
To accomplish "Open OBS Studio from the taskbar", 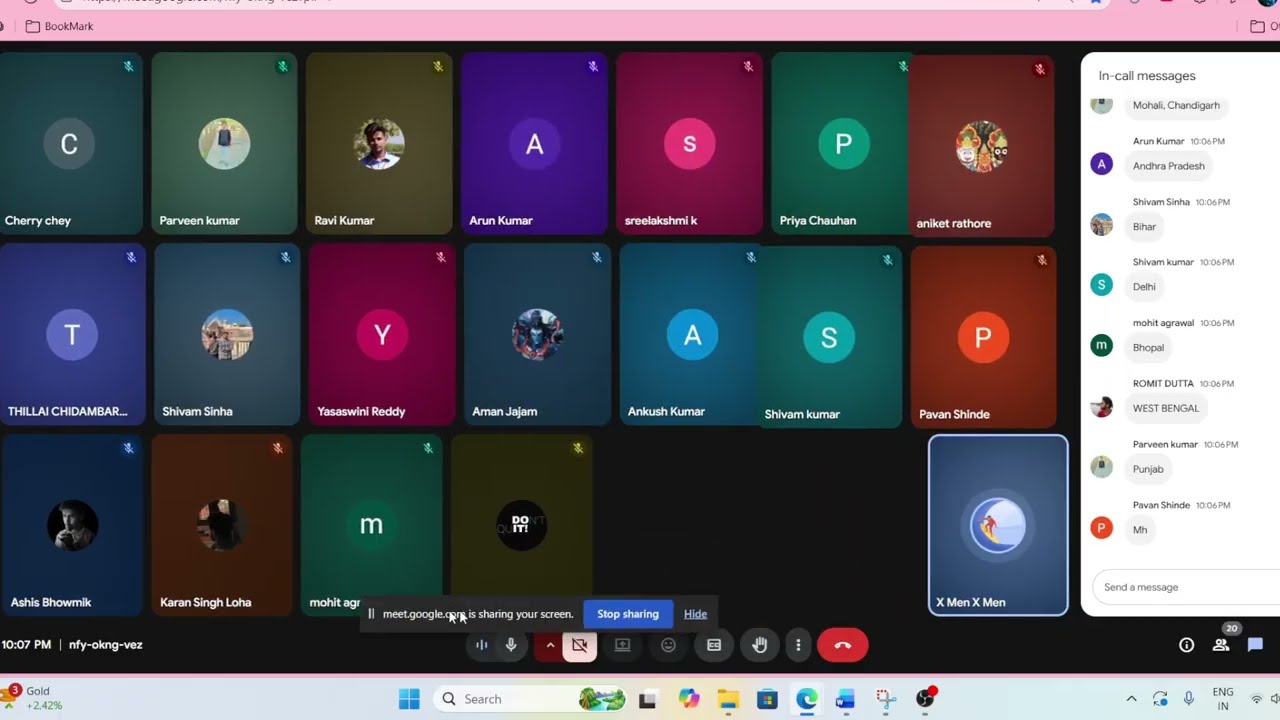I will [925, 699].
